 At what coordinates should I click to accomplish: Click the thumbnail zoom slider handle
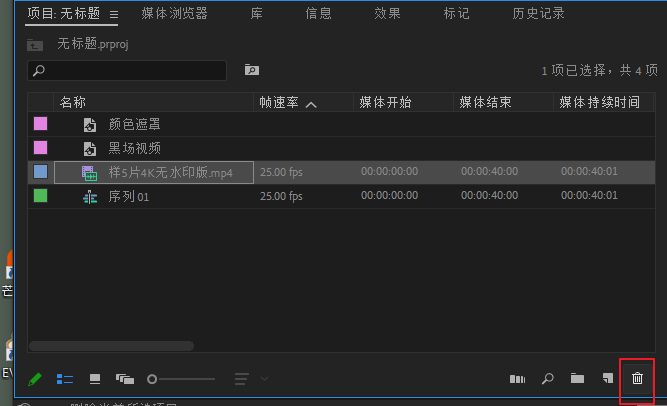click(152, 379)
